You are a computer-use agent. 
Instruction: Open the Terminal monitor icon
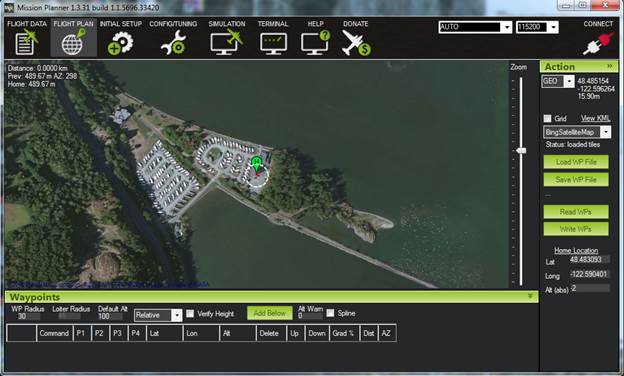pos(273,44)
